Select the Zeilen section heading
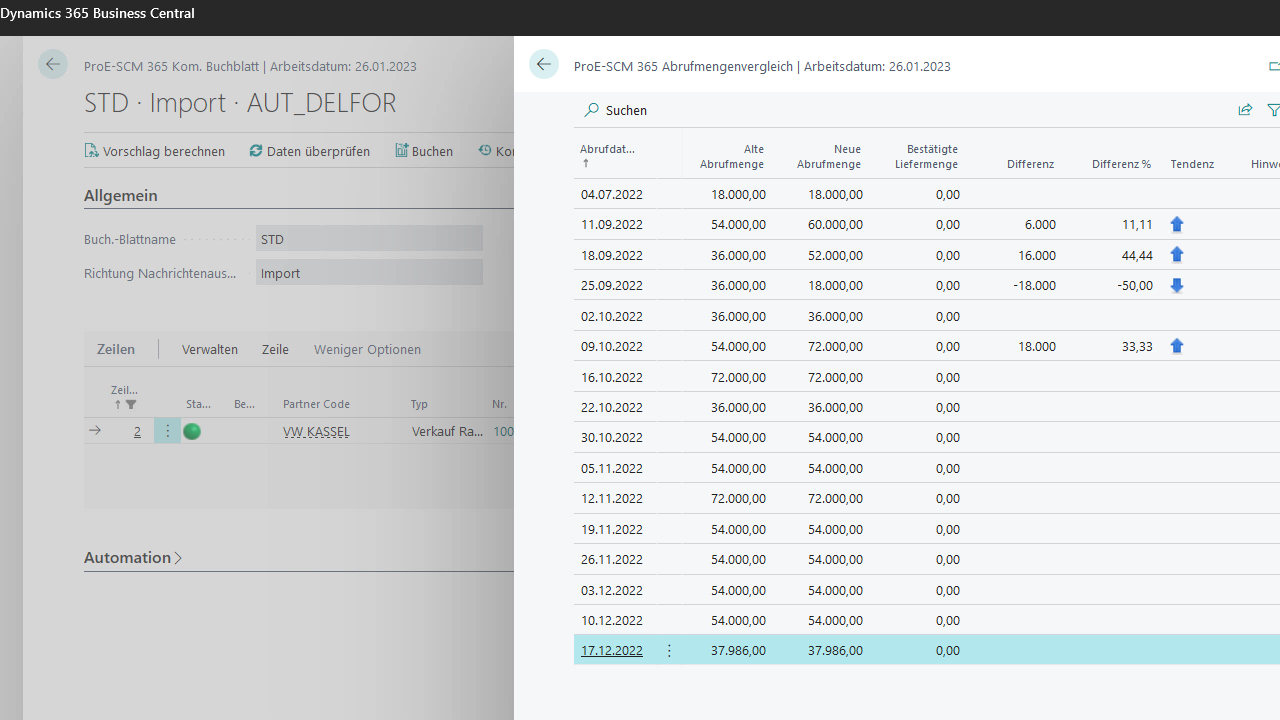The image size is (1280, 720). pos(116,349)
